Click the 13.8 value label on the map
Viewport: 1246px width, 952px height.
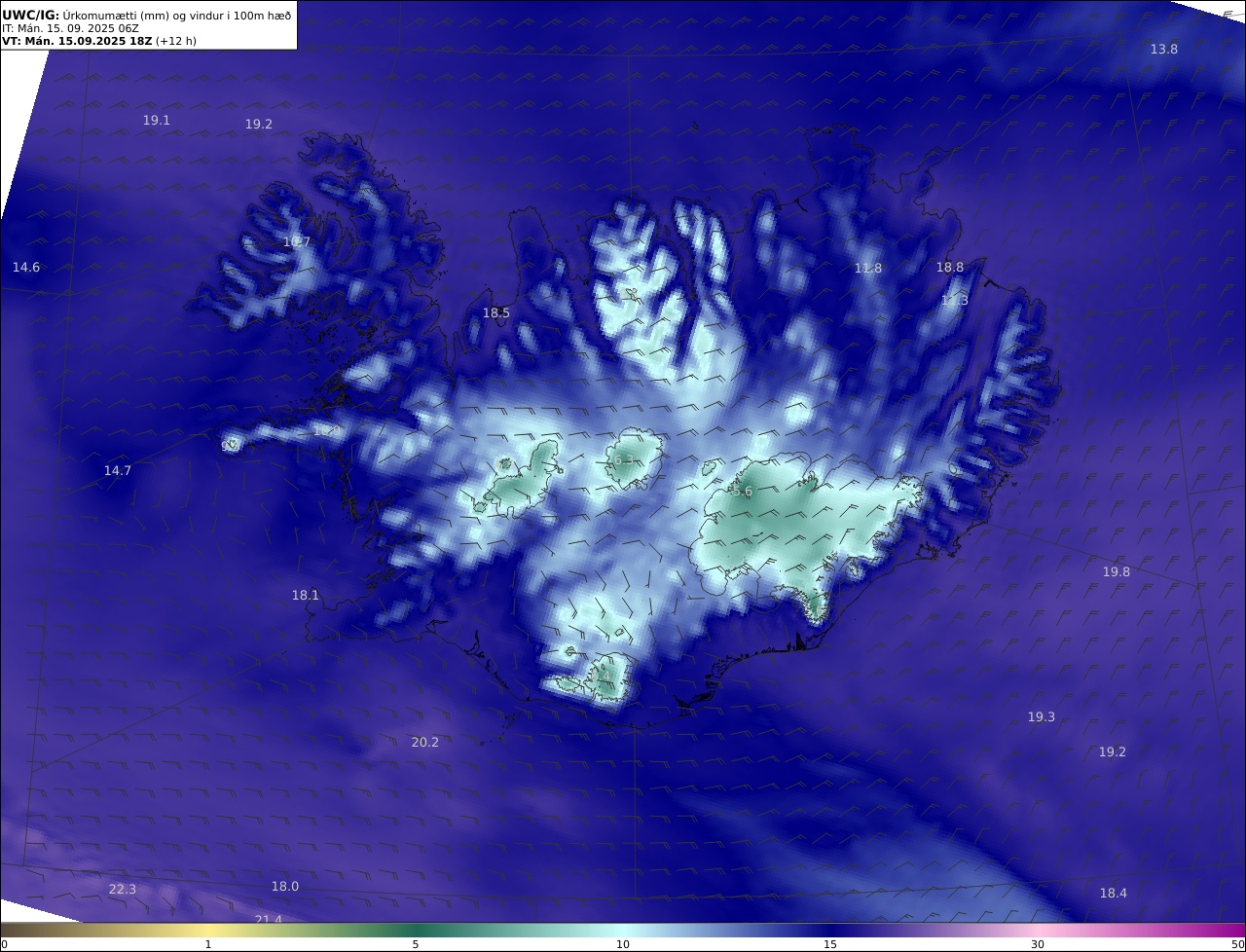click(x=1164, y=50)
